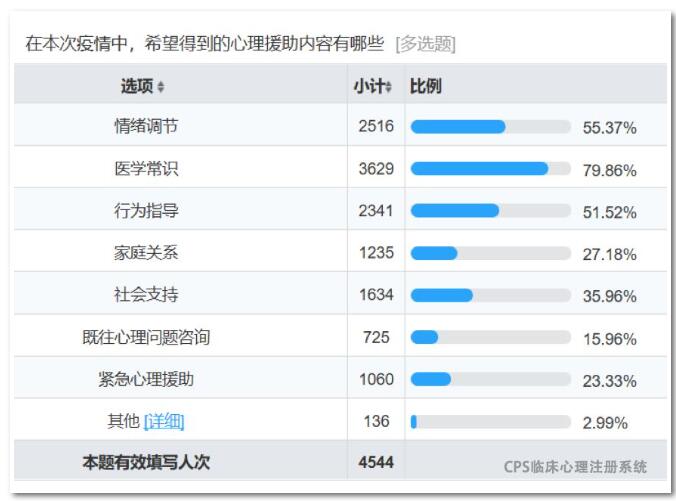Click the 多选题 tag in title
This screenshot has height=501, width=676.
(x=426, y=44)
